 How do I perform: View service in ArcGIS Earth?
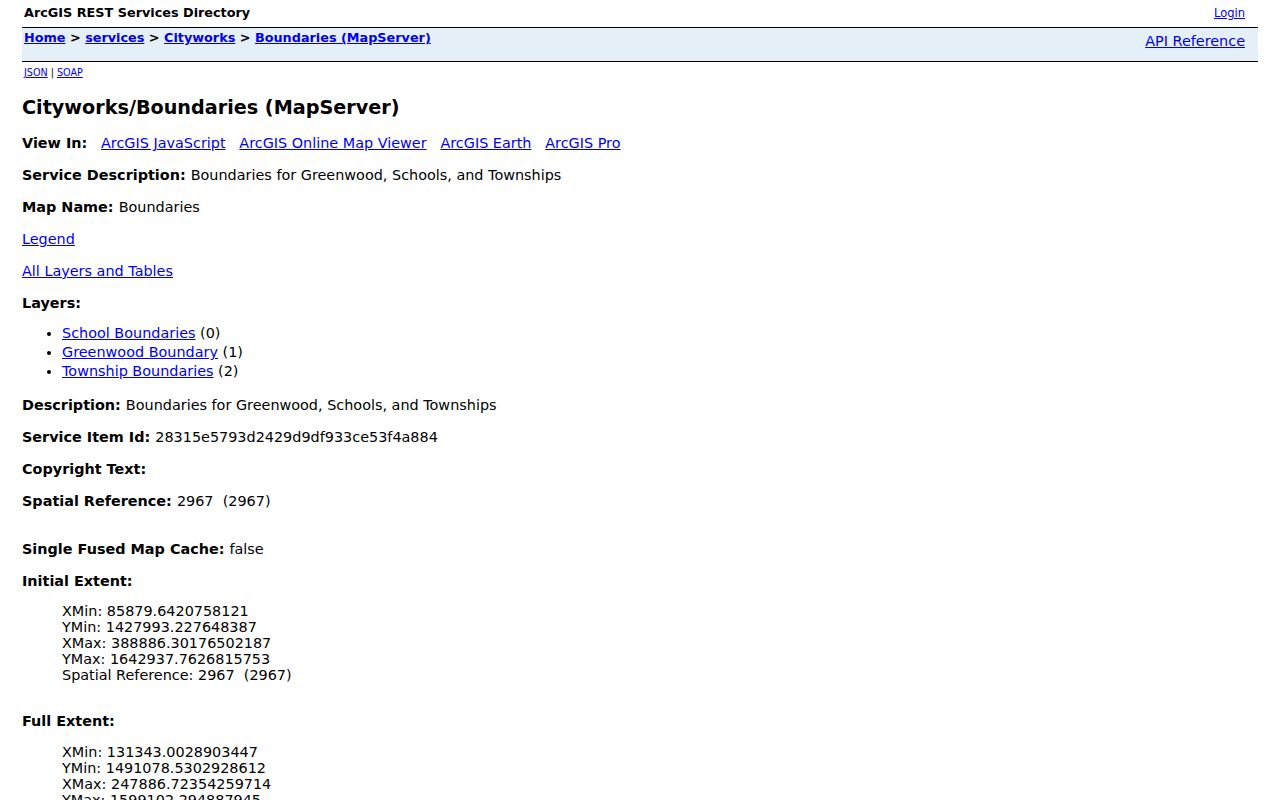tap(486, 143)
